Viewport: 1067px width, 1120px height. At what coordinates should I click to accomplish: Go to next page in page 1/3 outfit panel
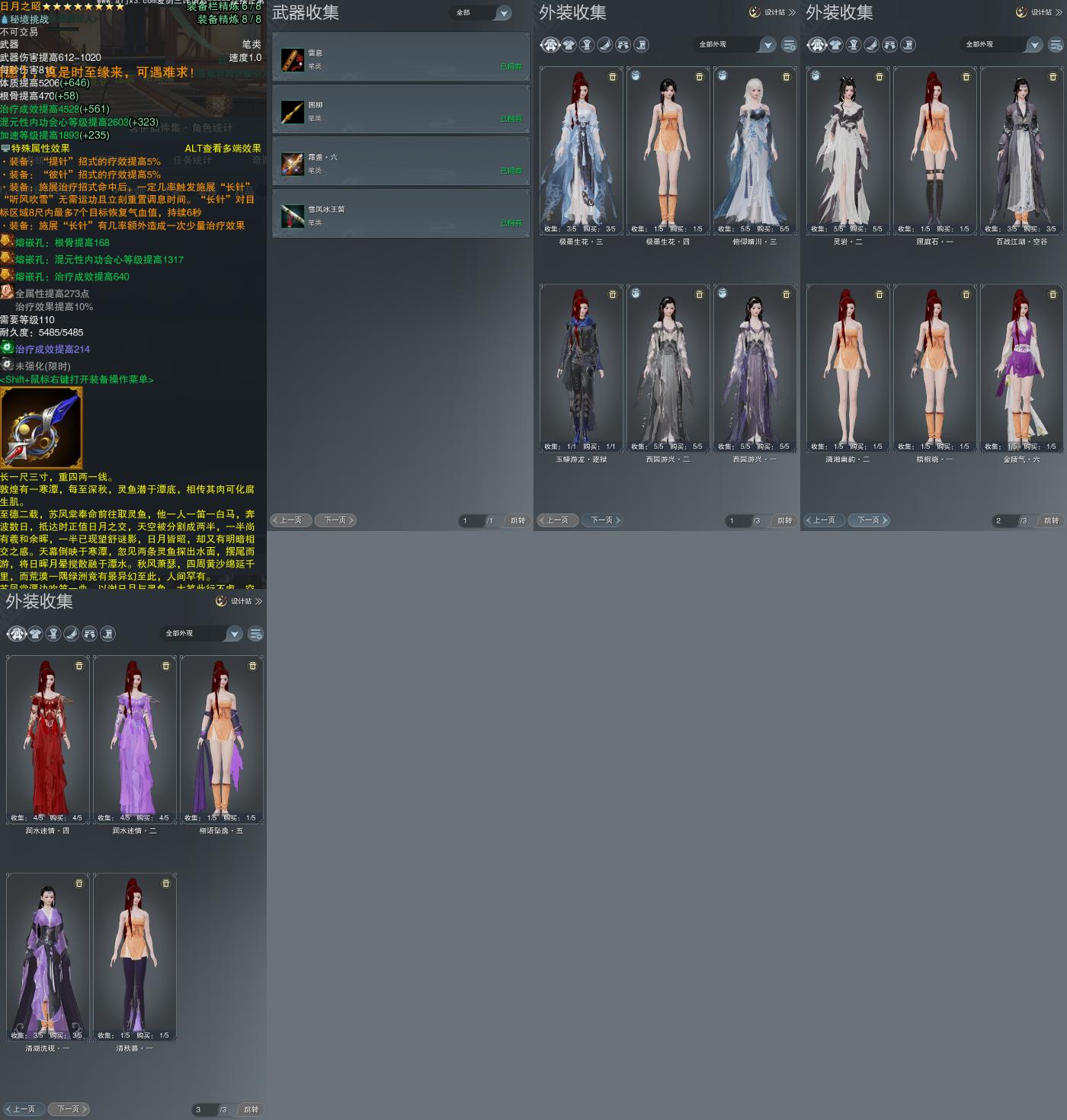pyautogui.click(x=602, y=520)
